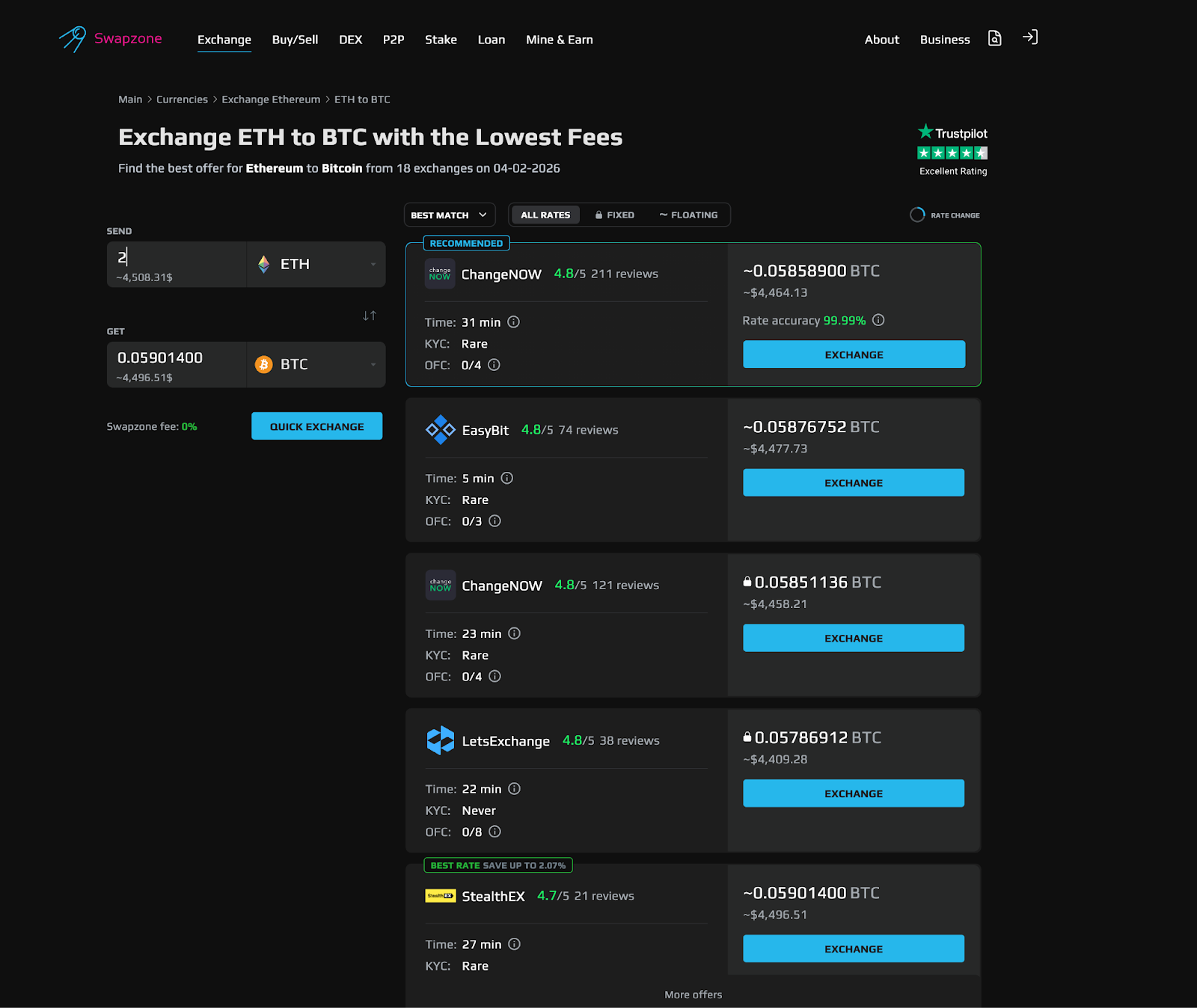The height and width of the screenshot is (1008, 1197).
Task: Open the Stake menu item
Action: [441, 40]
